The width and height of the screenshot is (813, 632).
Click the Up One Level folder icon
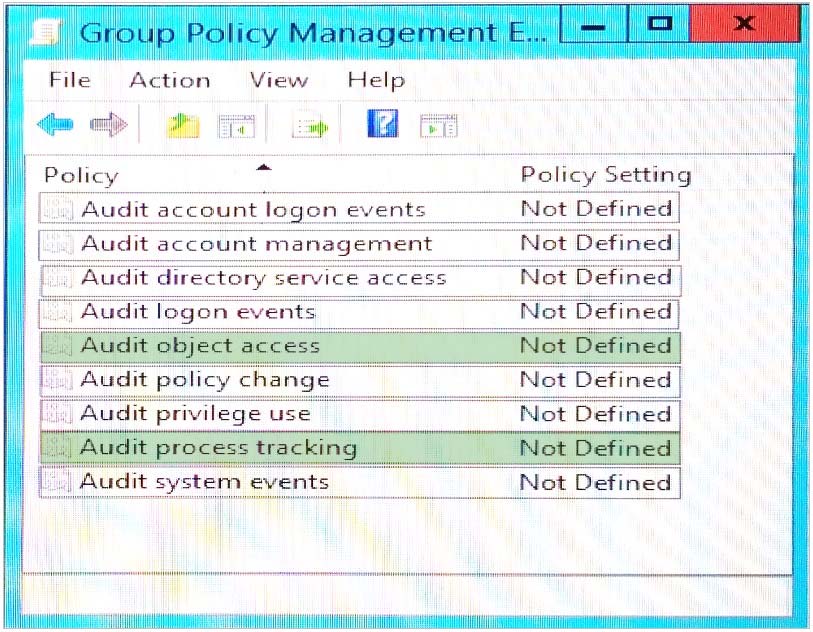183,125
